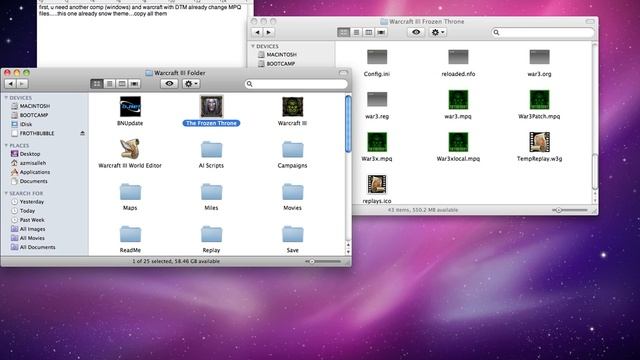This screenshot has width=640, height=360.
Task: Open Action gear menu in Warcraft III Folder window
Action: pyautogui.click(x=191, y=84)
